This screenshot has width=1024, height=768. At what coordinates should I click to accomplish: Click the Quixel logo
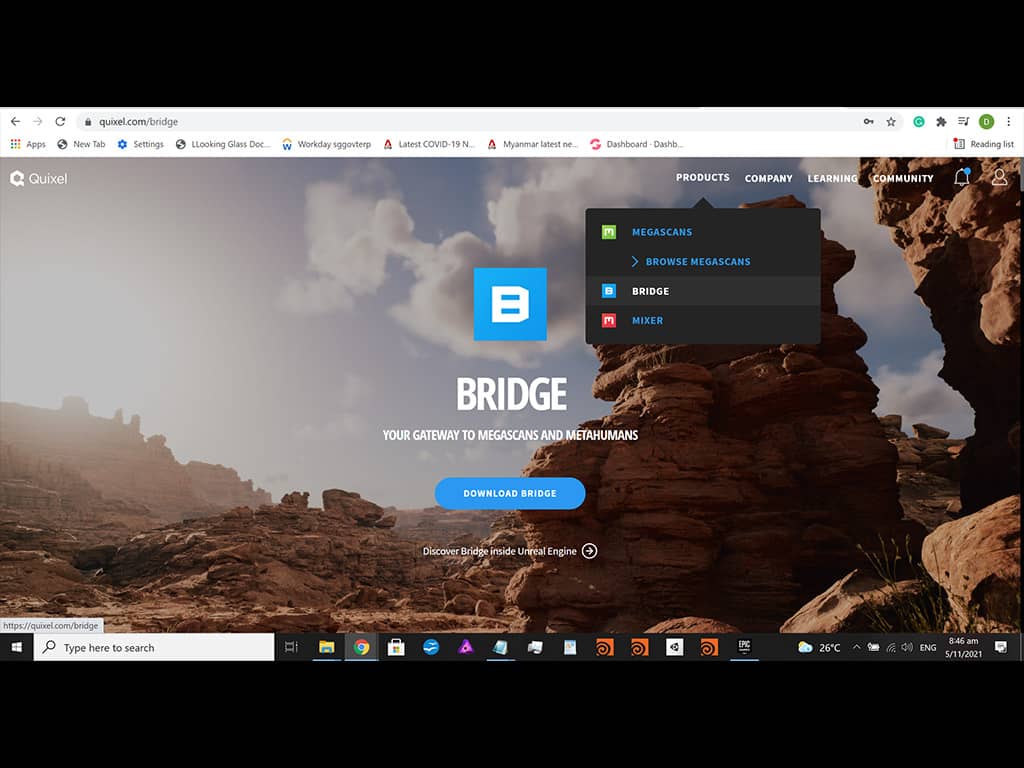click(x=39, y=178)
